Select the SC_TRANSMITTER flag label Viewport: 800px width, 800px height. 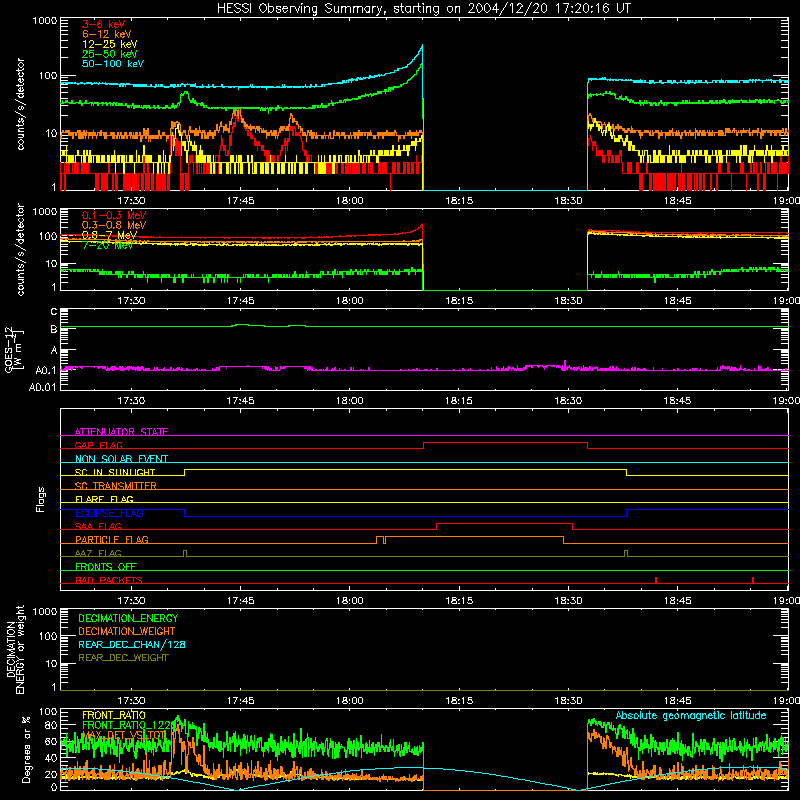115,485
